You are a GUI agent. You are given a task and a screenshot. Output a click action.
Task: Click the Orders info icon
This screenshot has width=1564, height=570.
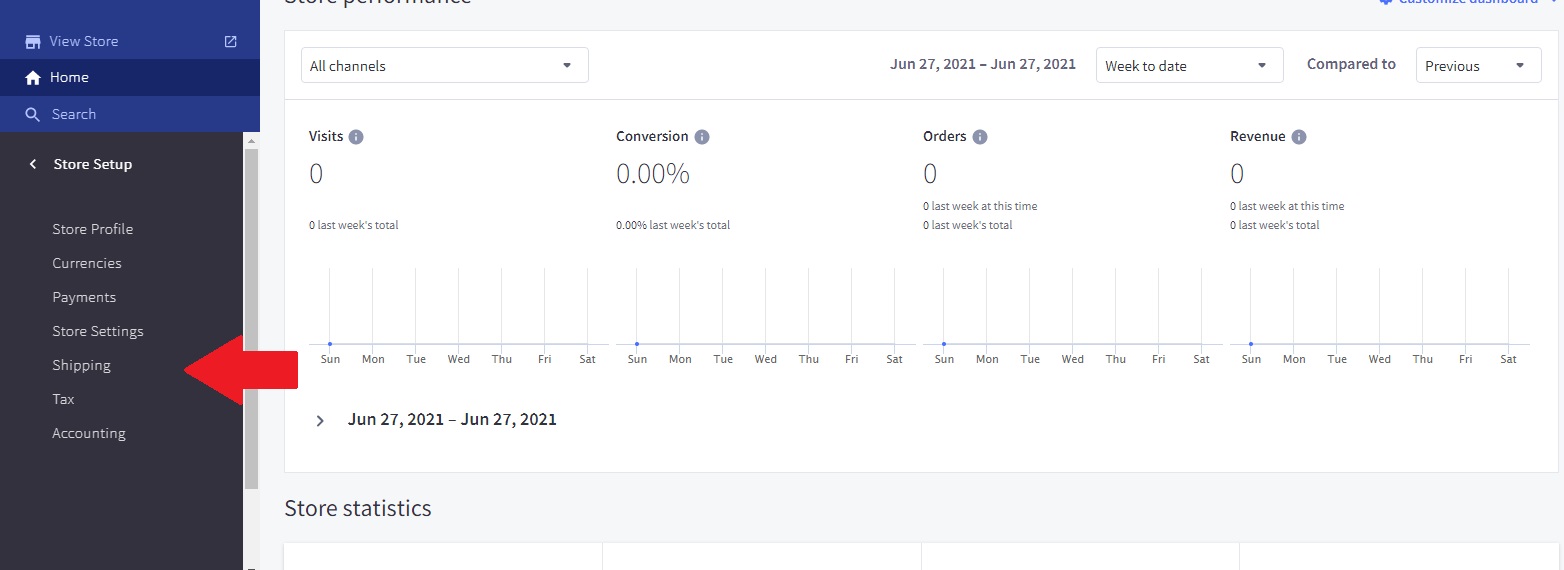pyautogui.click(x=980, y=137)
